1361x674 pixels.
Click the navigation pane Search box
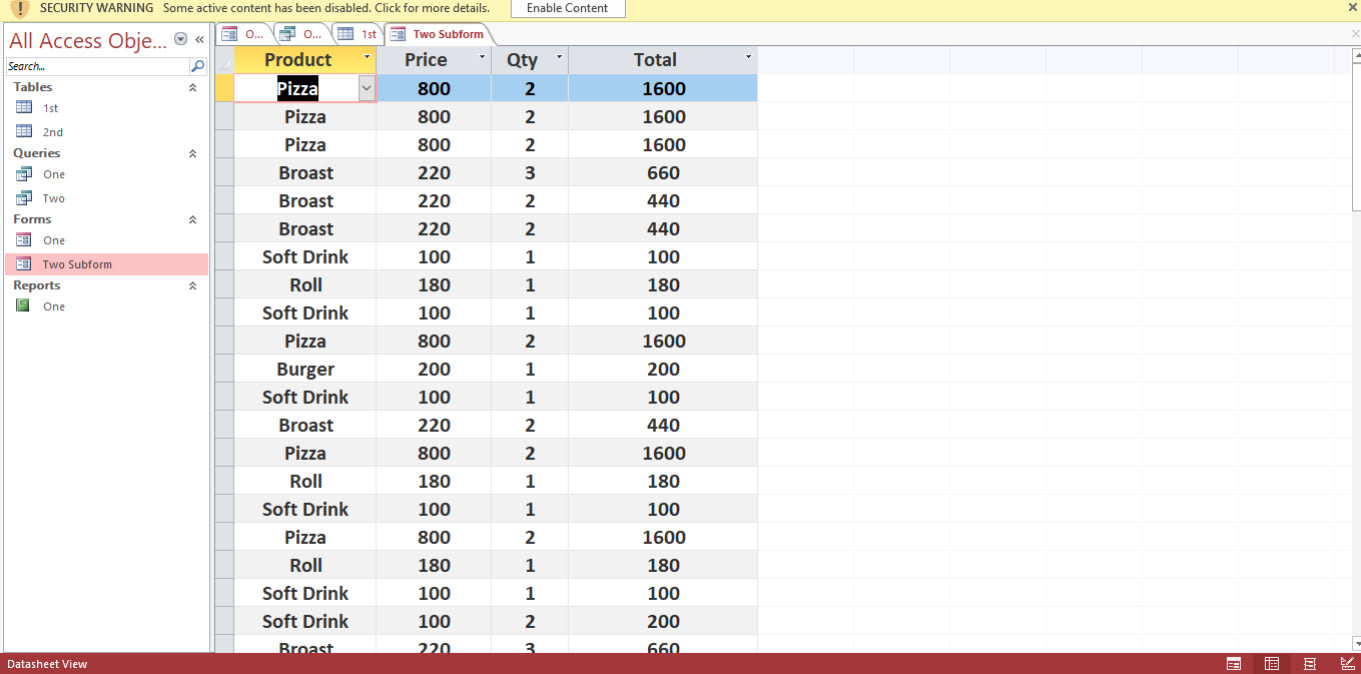pyautogui.click(x=97, y=66)
